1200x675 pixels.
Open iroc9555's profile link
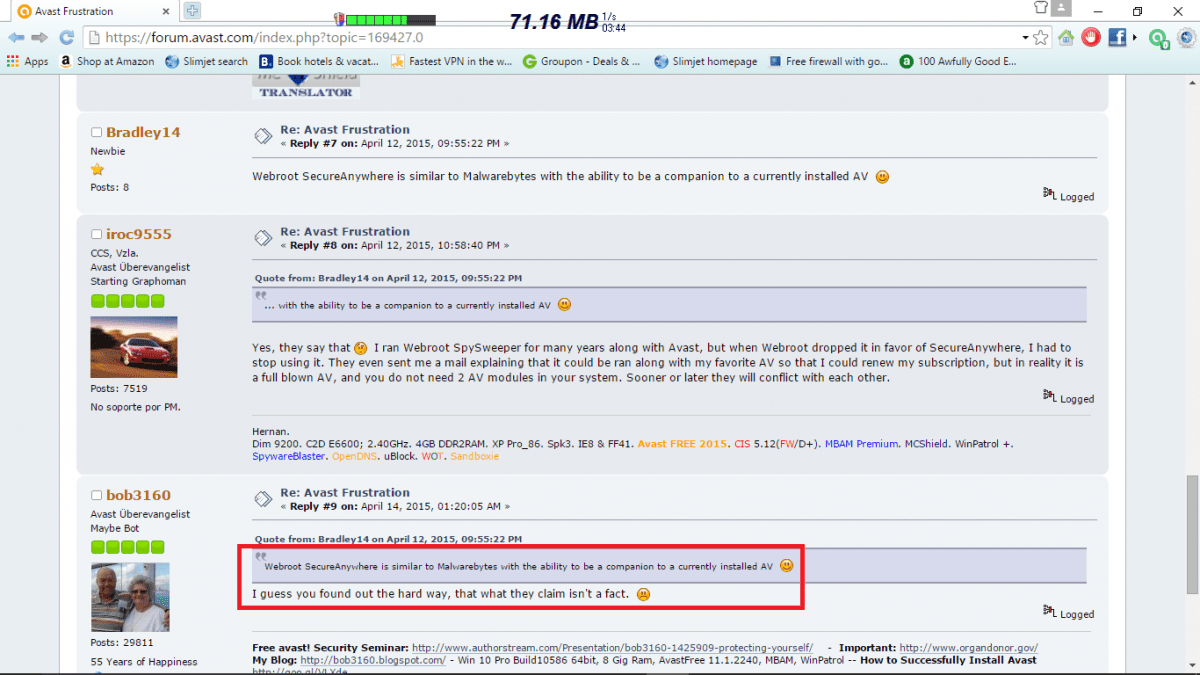click(139, 234)
